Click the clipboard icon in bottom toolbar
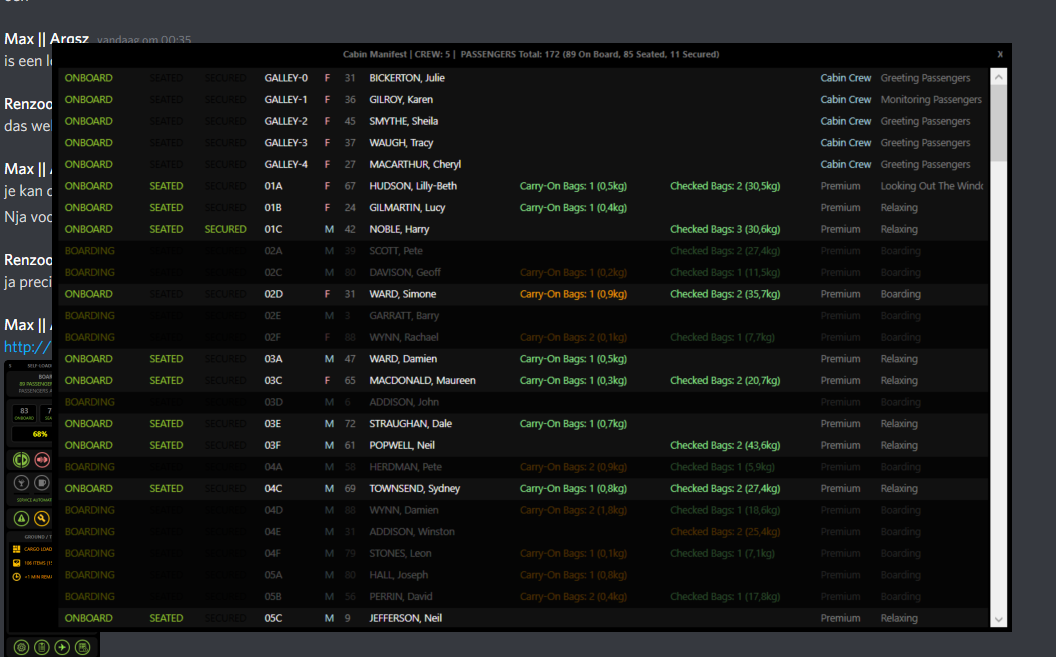 coord(42,647)
